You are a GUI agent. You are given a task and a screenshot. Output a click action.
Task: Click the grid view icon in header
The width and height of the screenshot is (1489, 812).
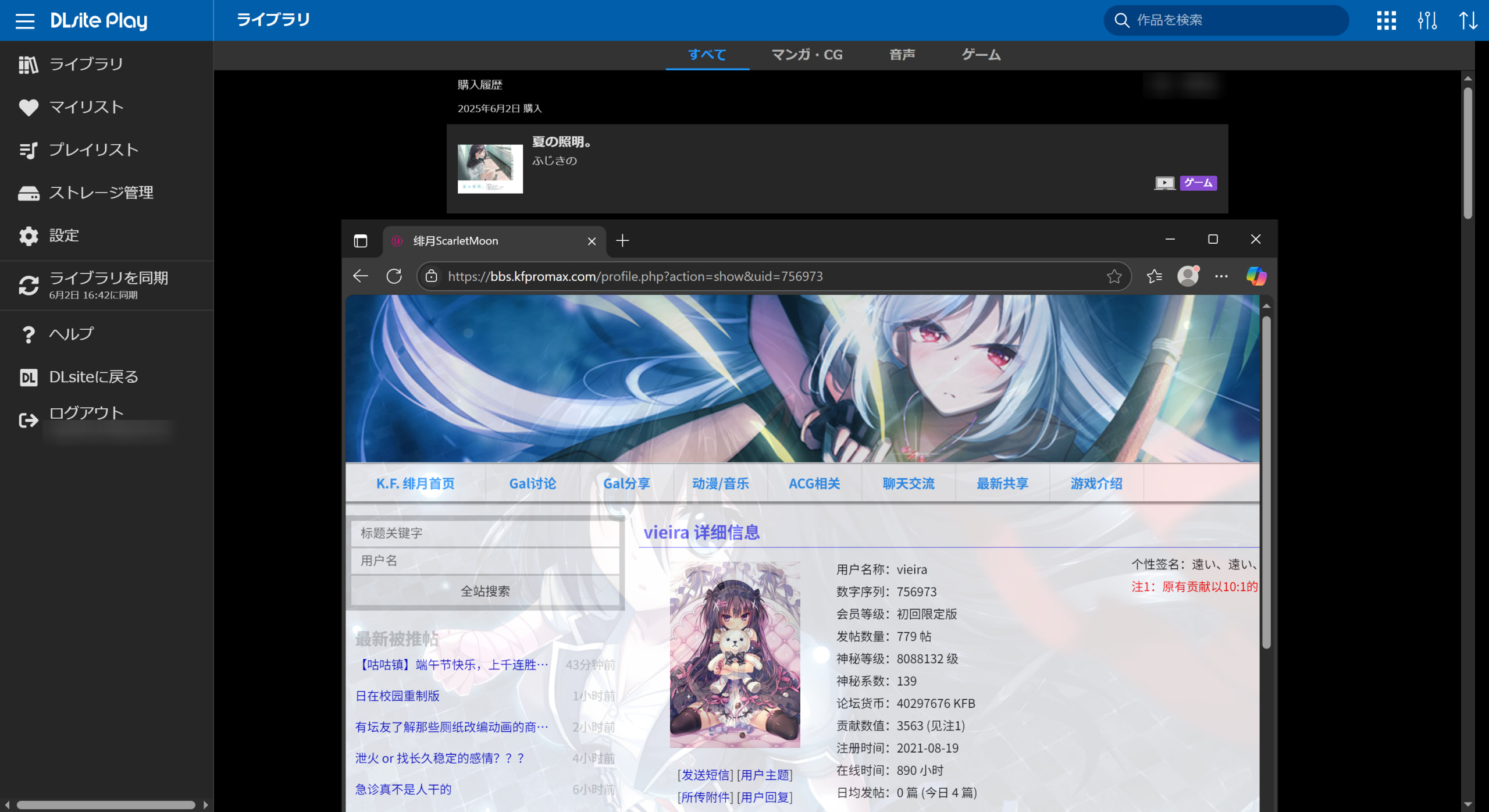(x=1386, y=21)
